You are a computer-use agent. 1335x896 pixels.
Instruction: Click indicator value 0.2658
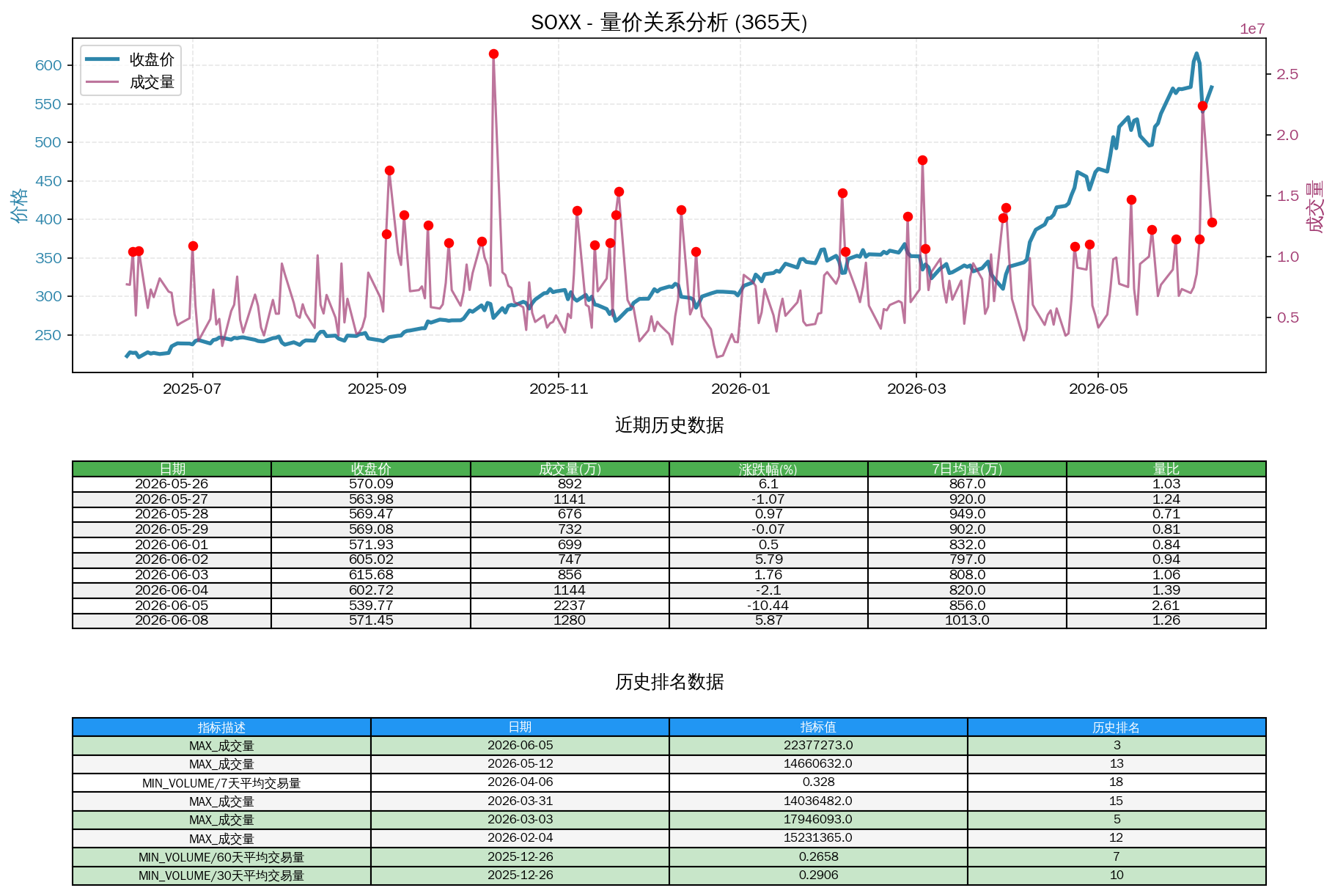click(818, 857)
